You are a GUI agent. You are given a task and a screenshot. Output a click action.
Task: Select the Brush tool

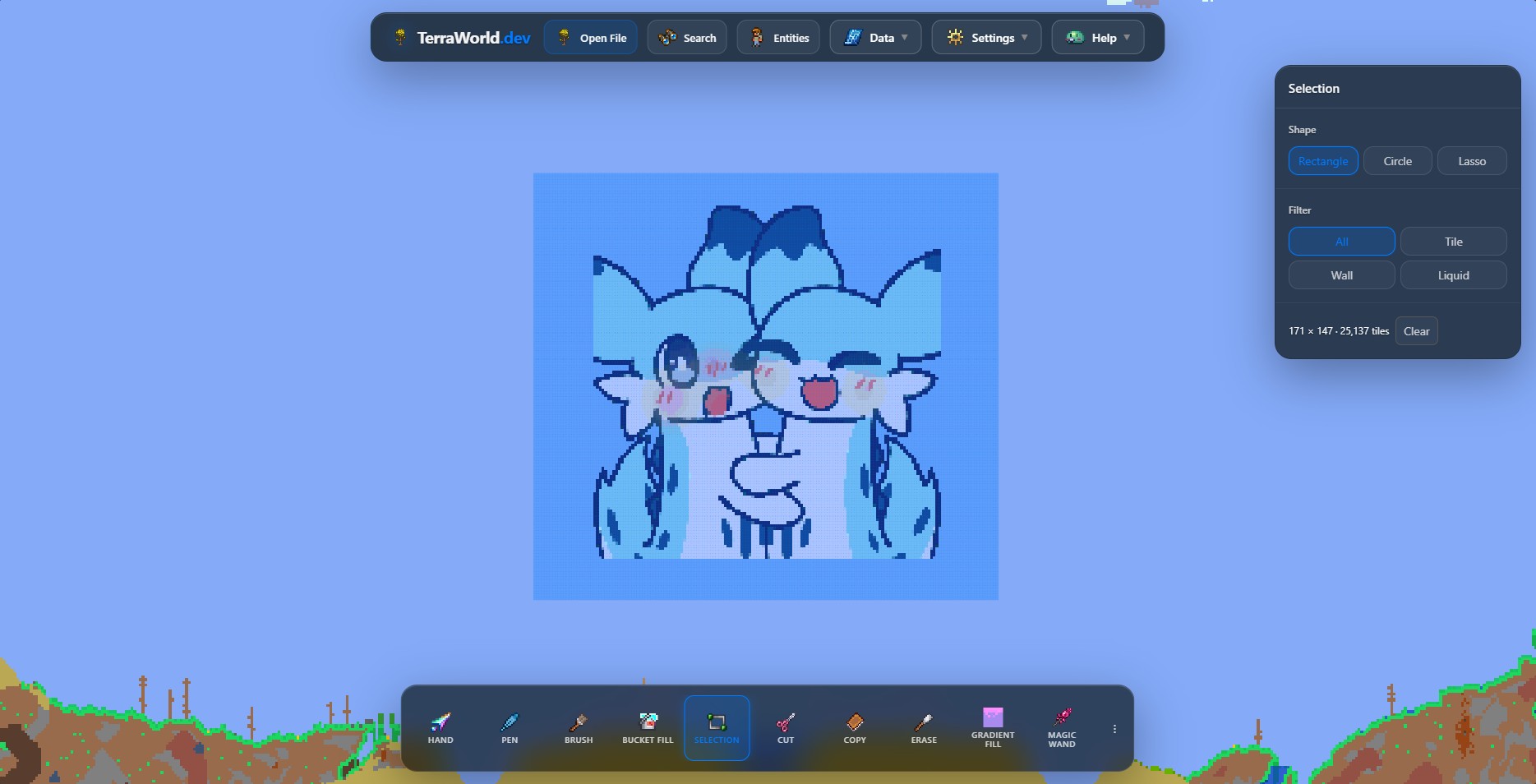point(579,728)
